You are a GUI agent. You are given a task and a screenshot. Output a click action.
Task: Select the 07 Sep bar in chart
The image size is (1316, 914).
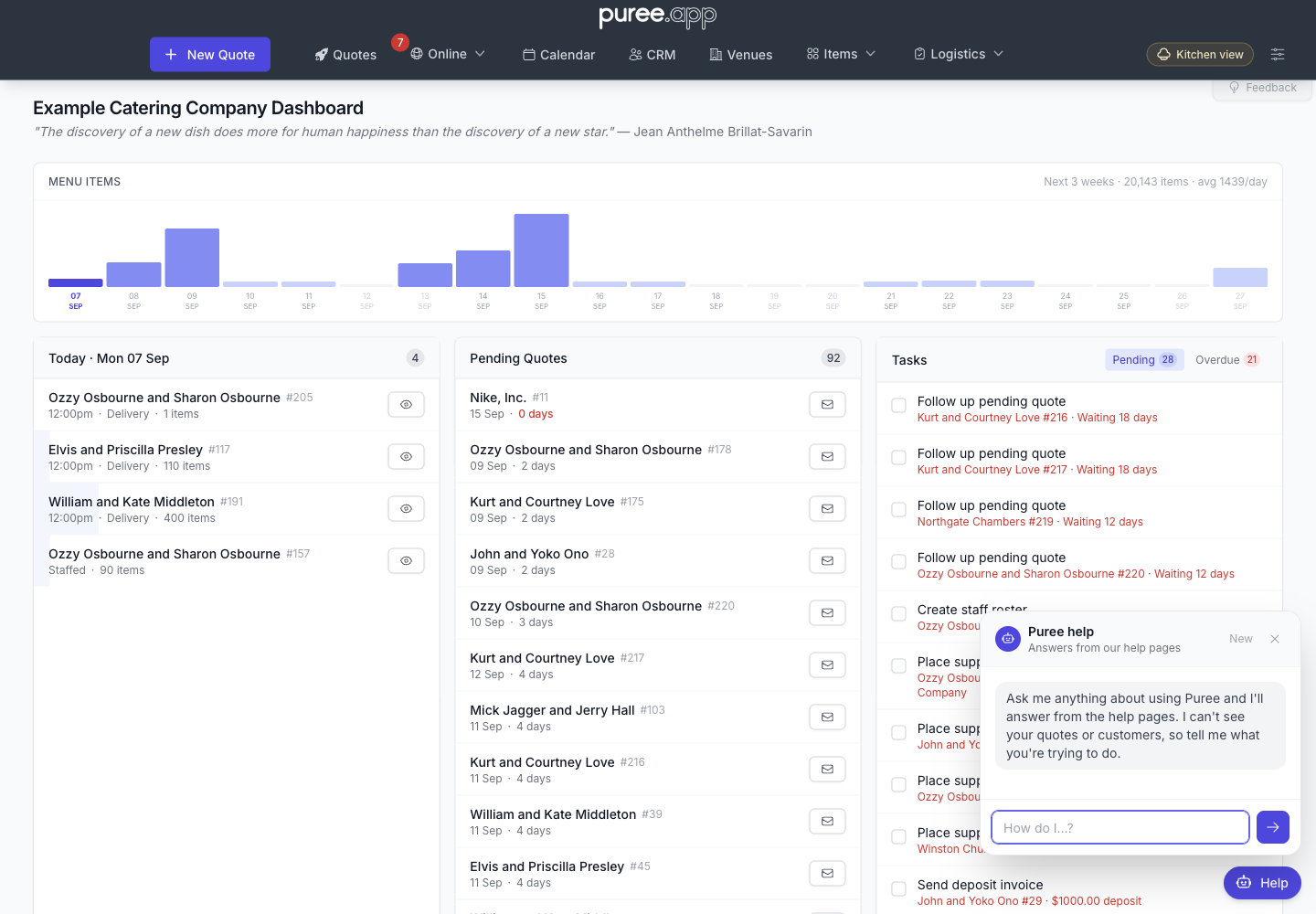point(76,282)
